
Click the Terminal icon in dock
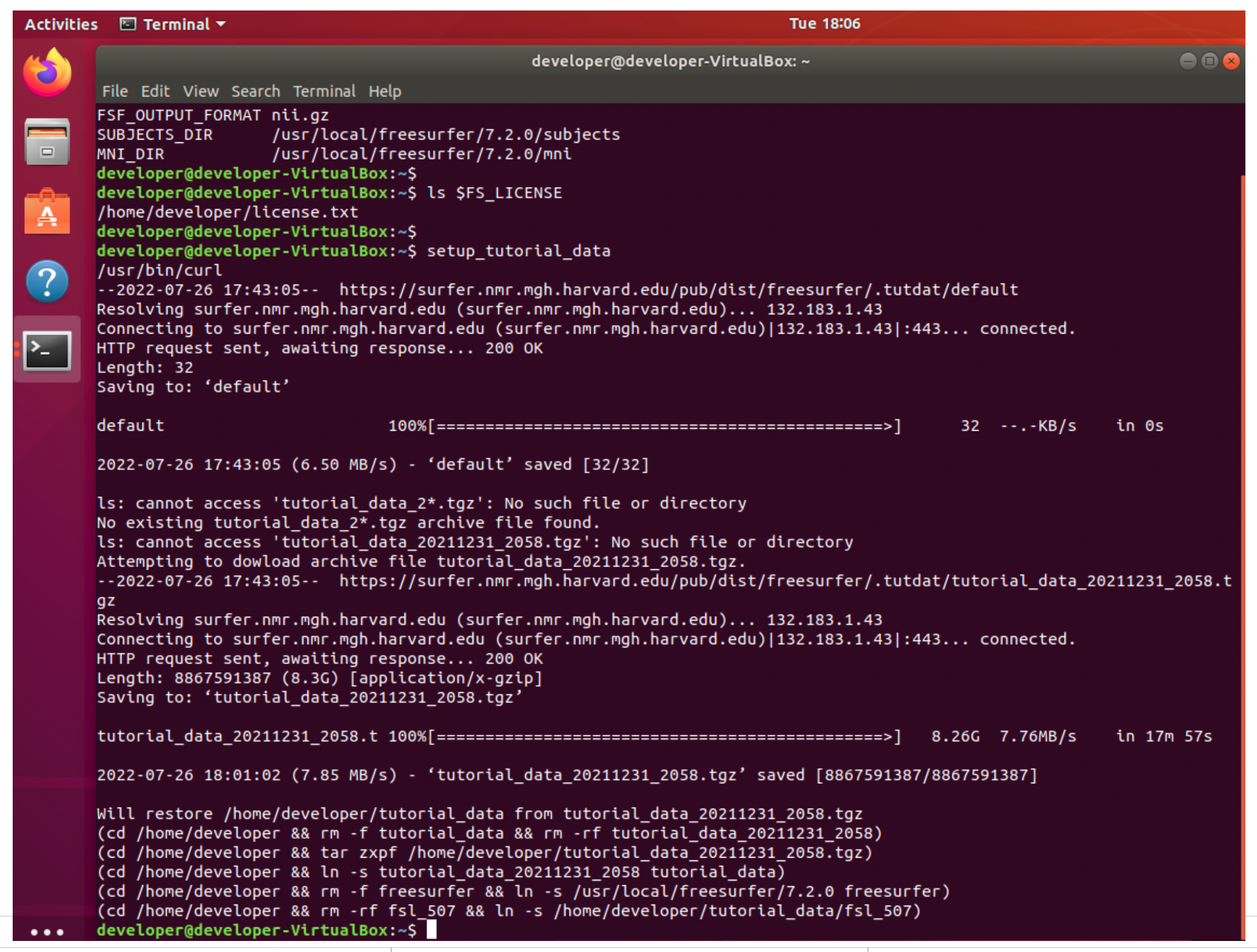click(47, 350)
